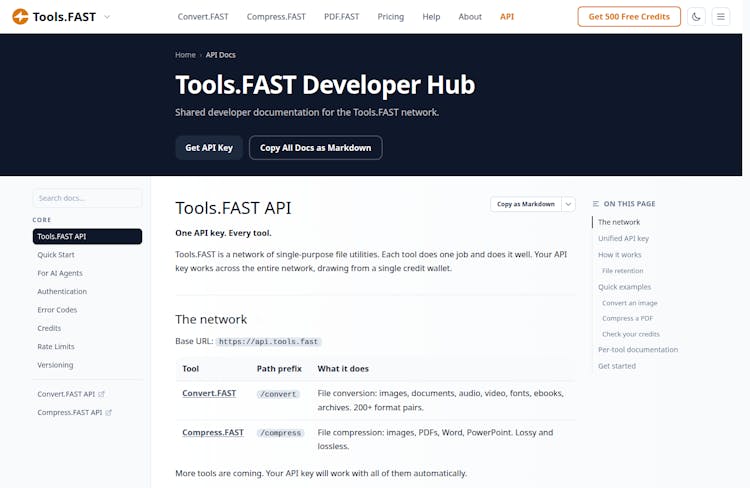750x488 pixels.
Task: Click external link icon beside Convert.FAST API
Action: coord(101,394)
